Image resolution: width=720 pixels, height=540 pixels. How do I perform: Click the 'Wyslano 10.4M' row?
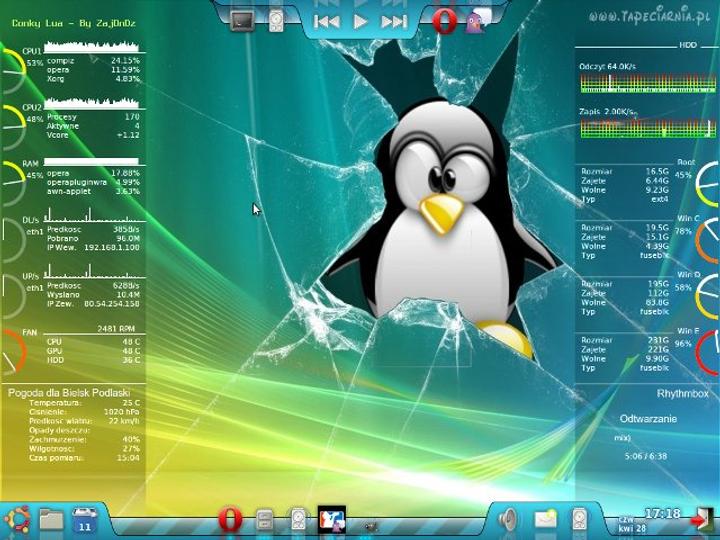pyautogui.click(x=93, y=295)
